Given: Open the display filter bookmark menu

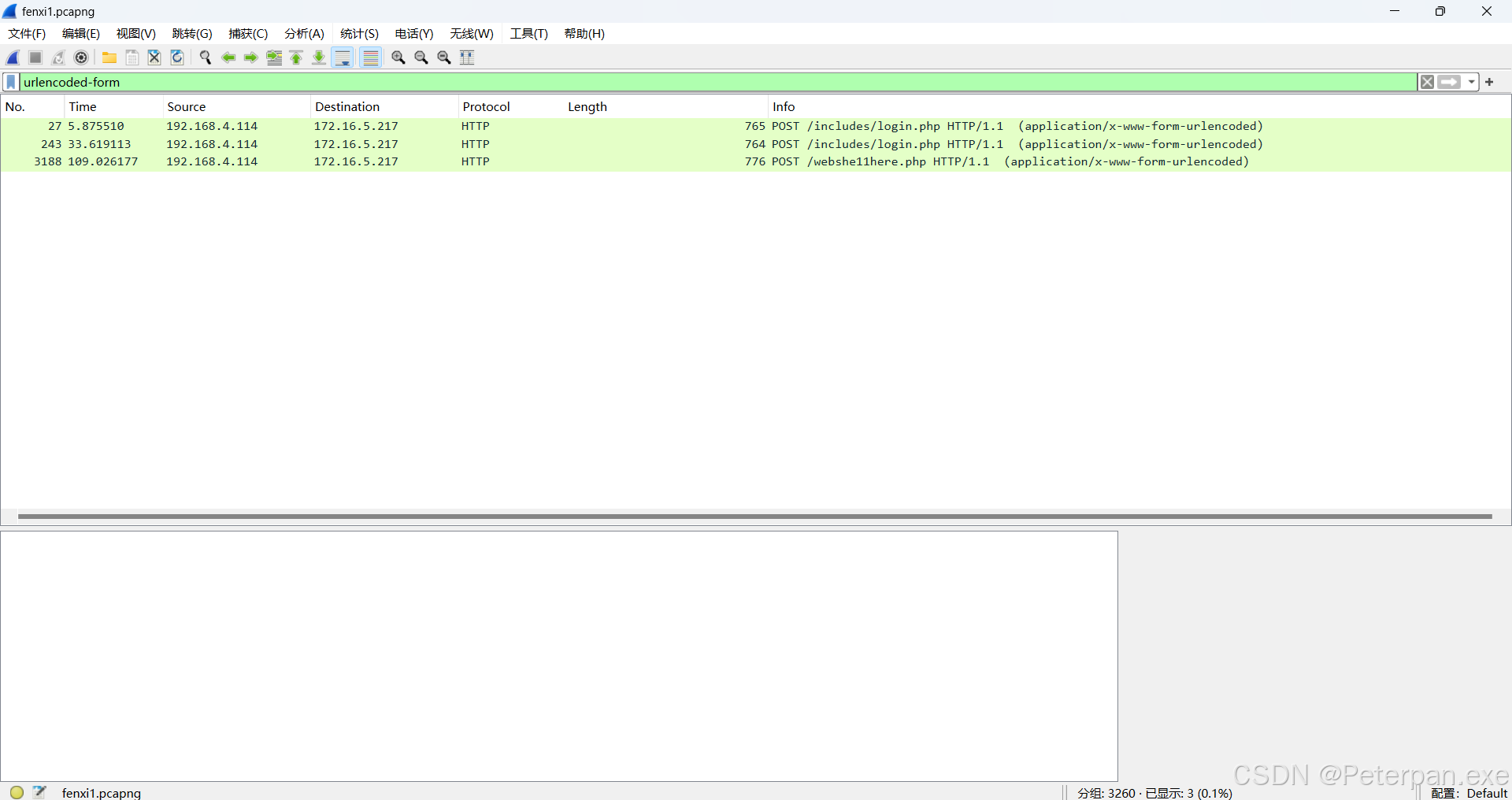Looking at the screenshot, I should (11, 82).
